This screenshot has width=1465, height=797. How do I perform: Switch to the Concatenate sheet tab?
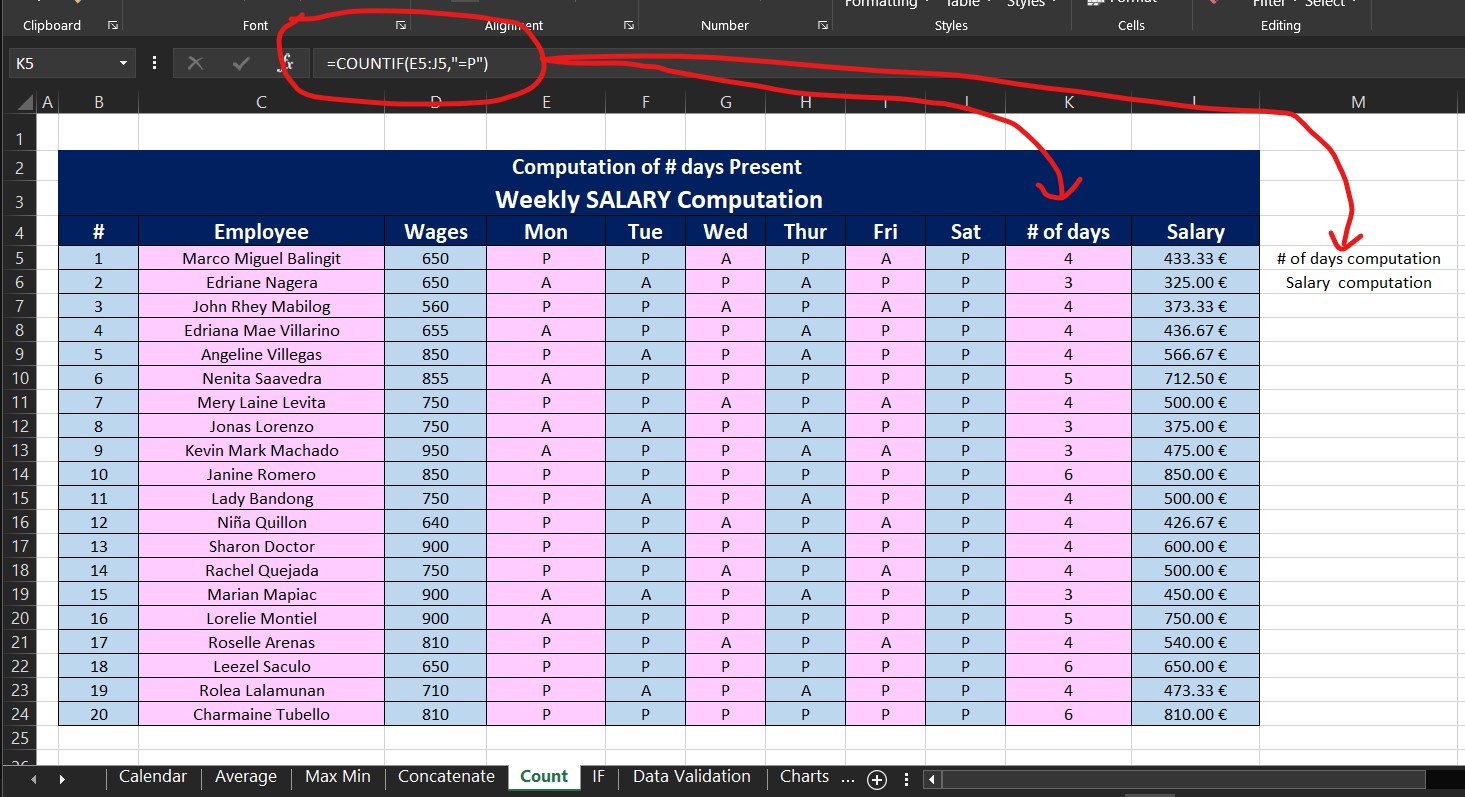point(446,777)
